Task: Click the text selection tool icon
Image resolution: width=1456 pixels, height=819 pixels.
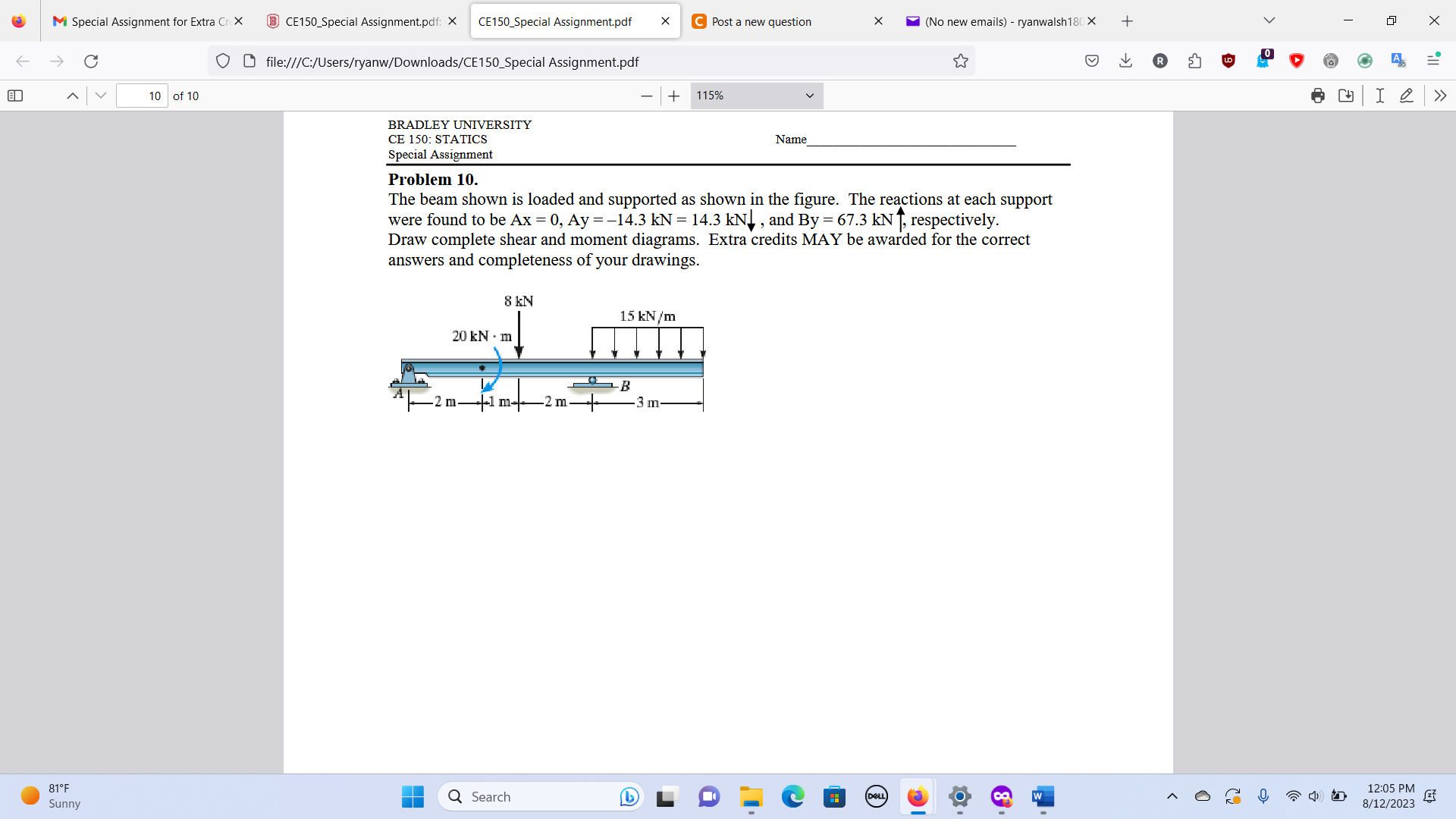Action: point(1378,95)
